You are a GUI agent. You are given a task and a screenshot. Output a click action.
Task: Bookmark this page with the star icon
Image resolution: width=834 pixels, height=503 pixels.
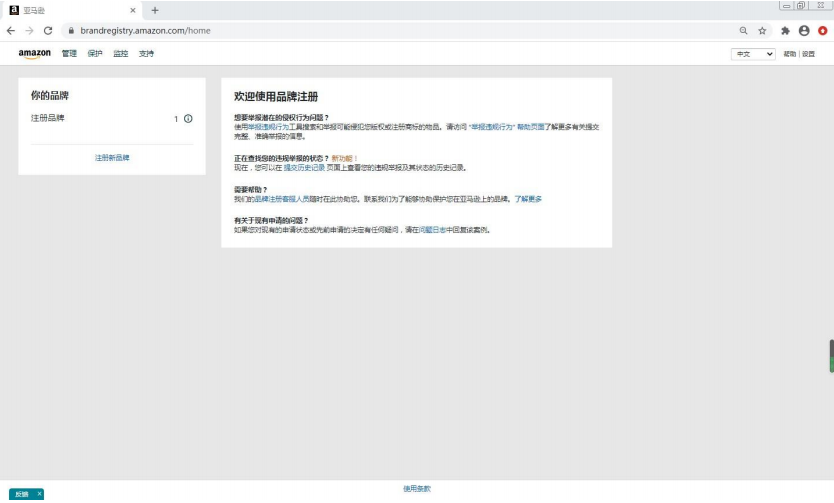(762, 31)
